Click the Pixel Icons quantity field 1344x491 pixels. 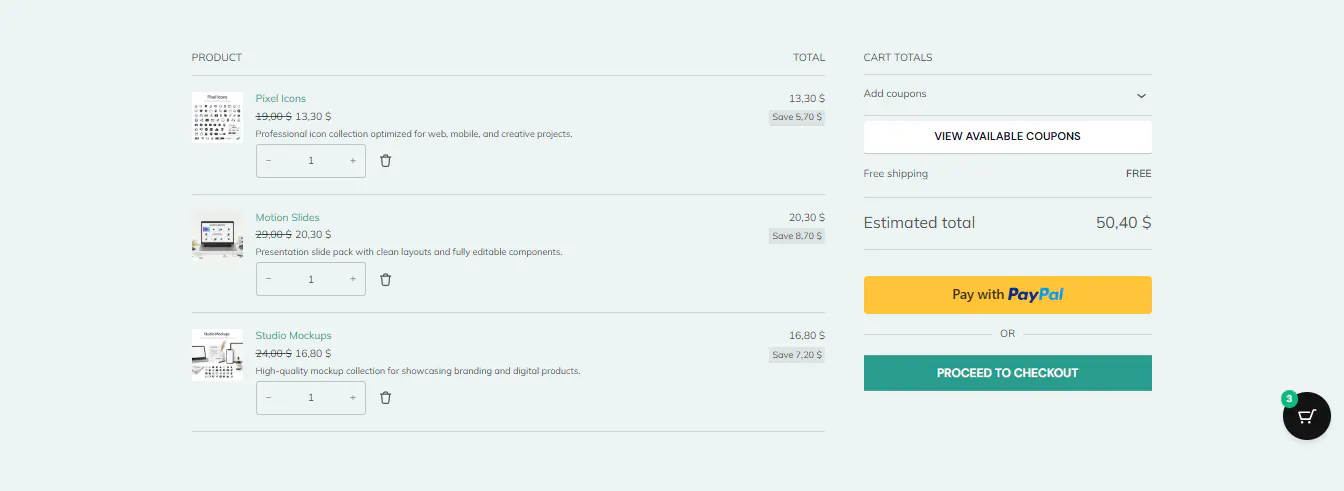(x=311, y=161)
